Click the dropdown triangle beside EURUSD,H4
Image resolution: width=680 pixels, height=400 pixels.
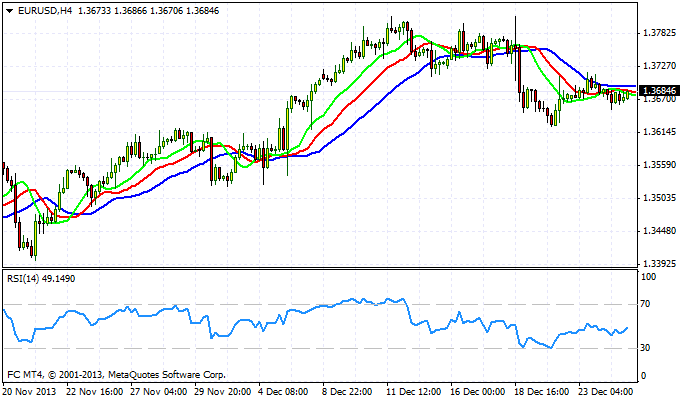(x=10, y=11)
